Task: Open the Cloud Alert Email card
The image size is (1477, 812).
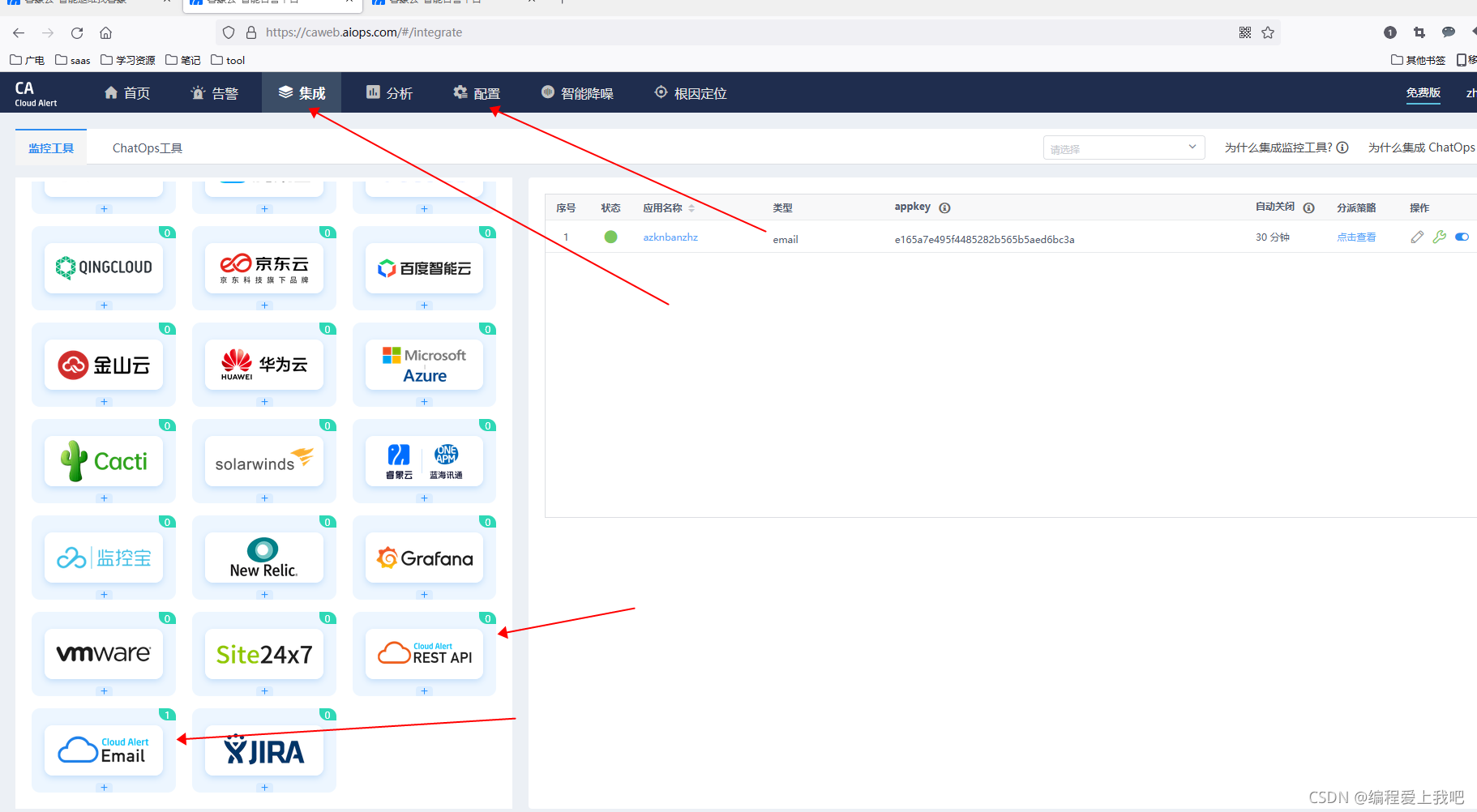Action: click(x=104, y=750)
